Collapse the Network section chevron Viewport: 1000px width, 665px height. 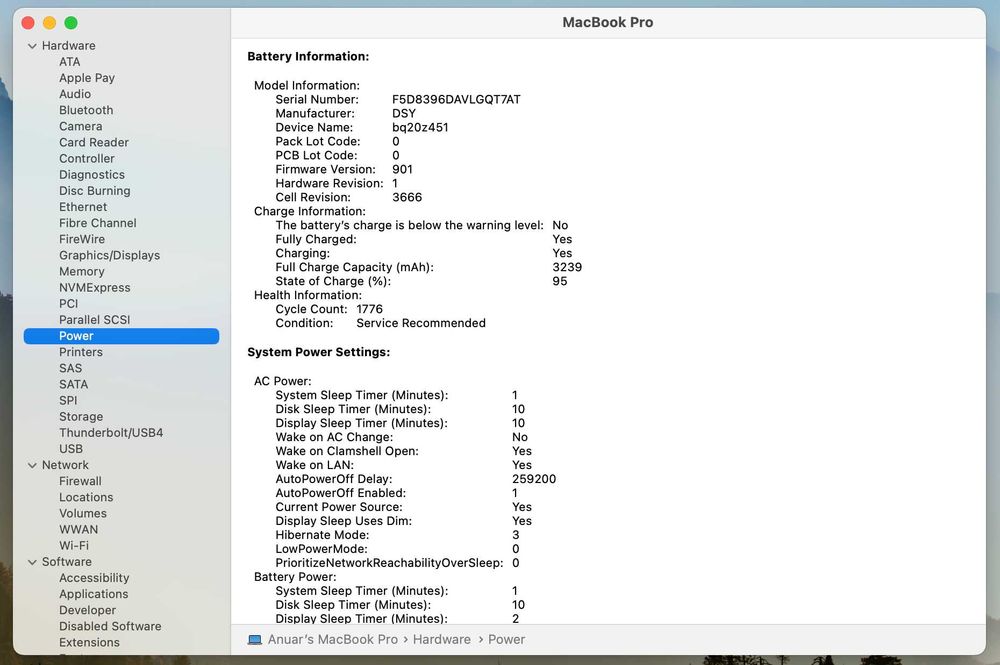tap(32, 465)
